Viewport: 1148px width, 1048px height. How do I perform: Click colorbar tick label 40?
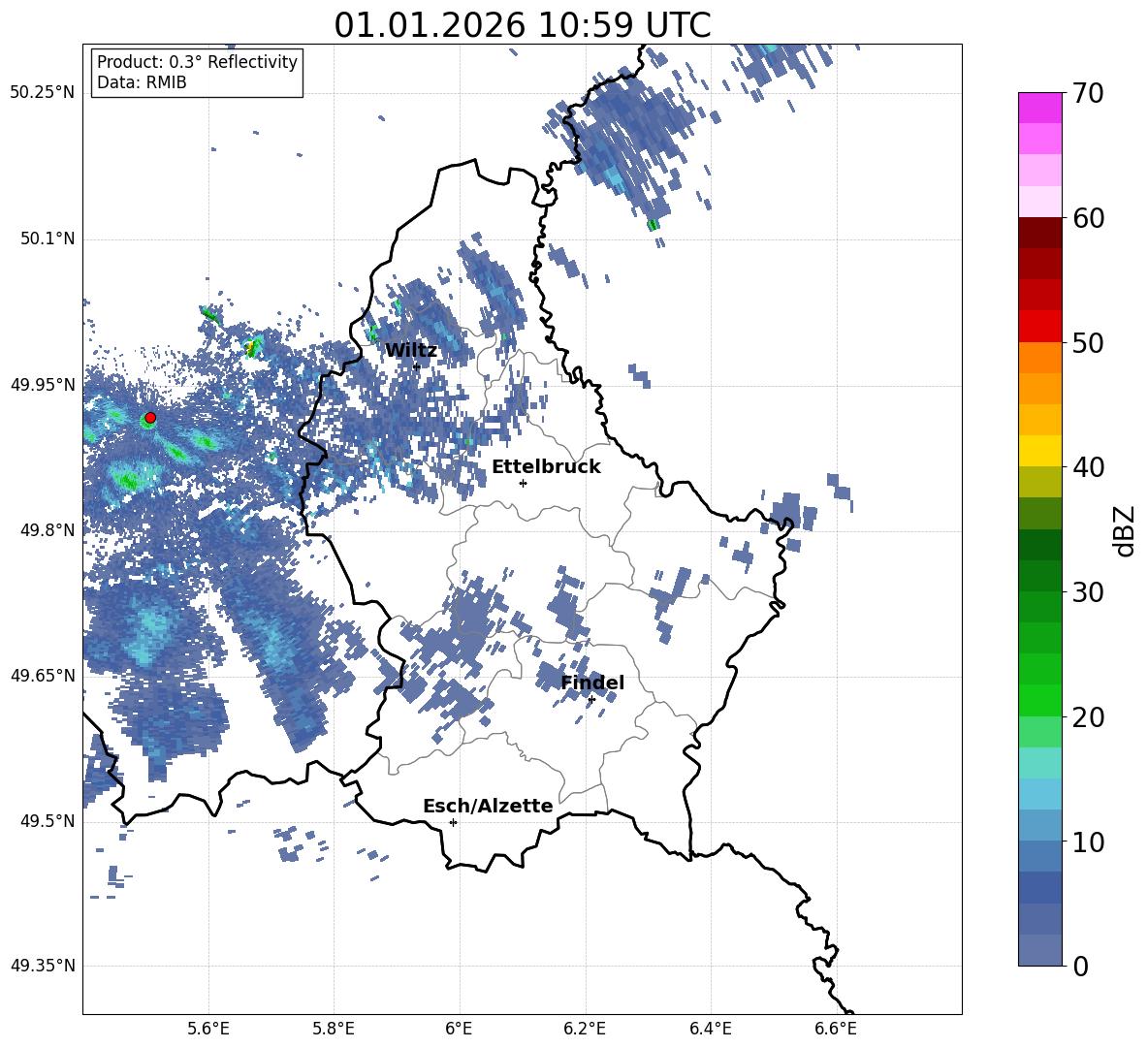(x=1089, y=467)
